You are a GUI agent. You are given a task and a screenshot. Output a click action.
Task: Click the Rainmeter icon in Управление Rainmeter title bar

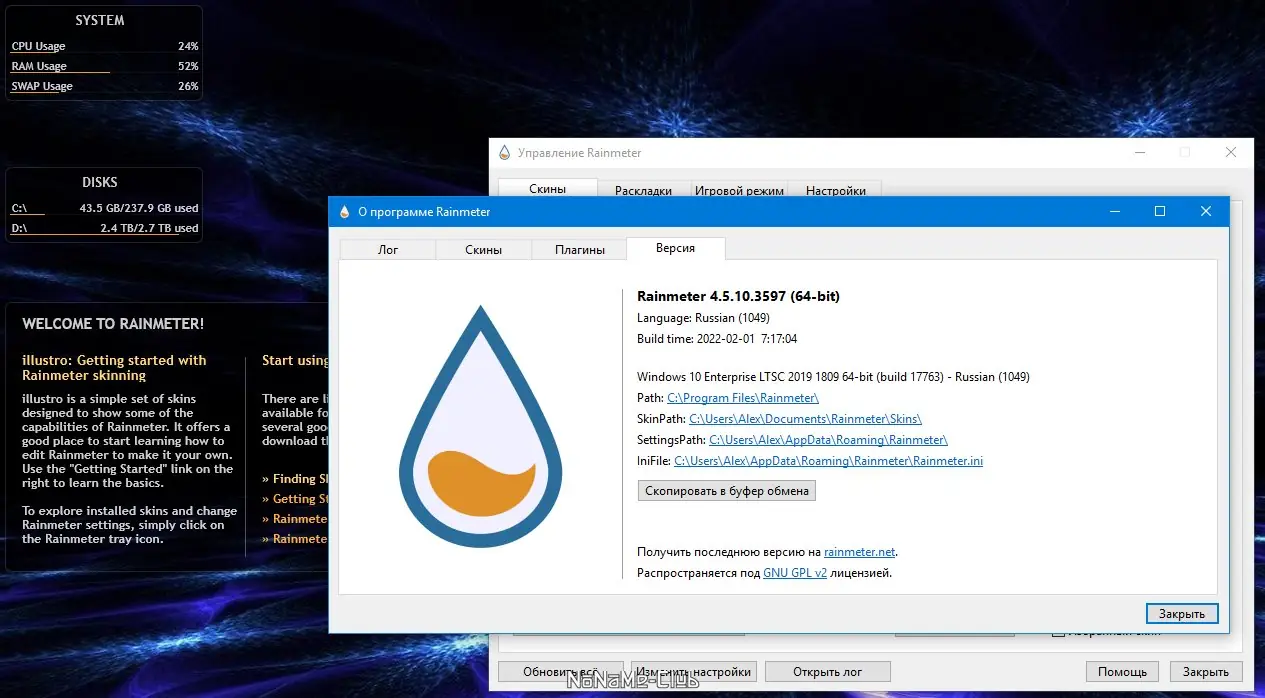click(504, 153)
